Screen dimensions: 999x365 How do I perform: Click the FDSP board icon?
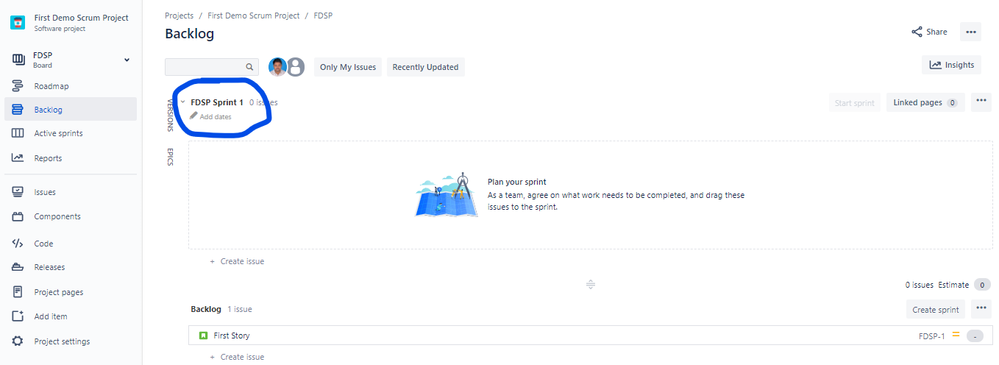[17, 59]
